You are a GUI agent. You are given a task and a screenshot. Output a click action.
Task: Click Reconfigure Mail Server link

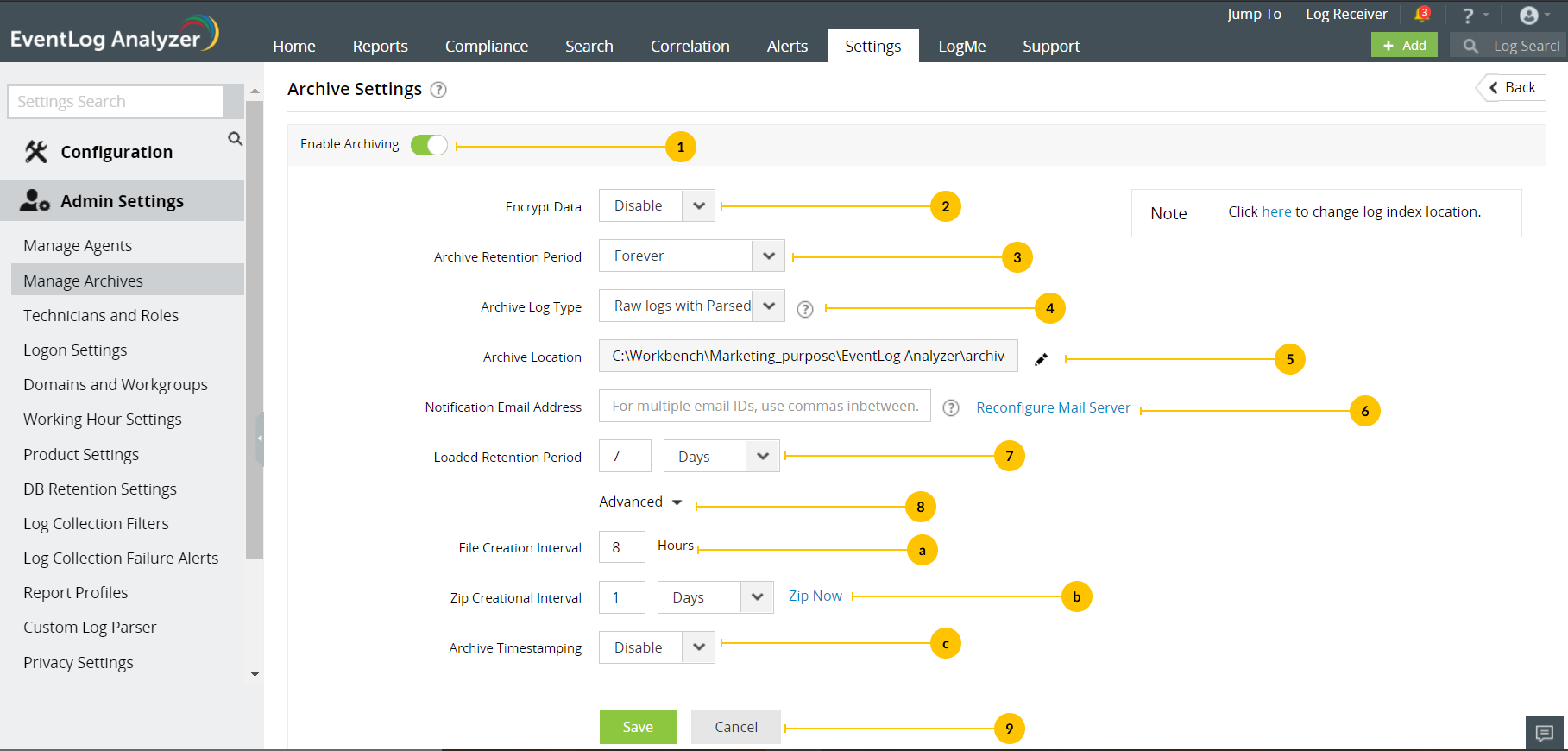1053,407
